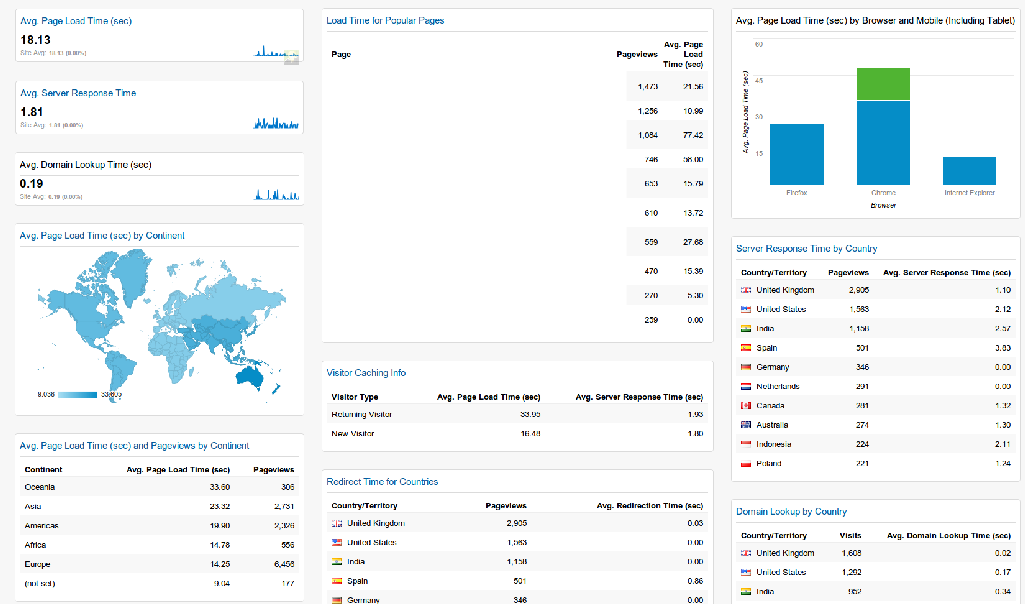
Task: Click the Germany flag in Redirect Time for Countries
Action: tap(335, 600)
